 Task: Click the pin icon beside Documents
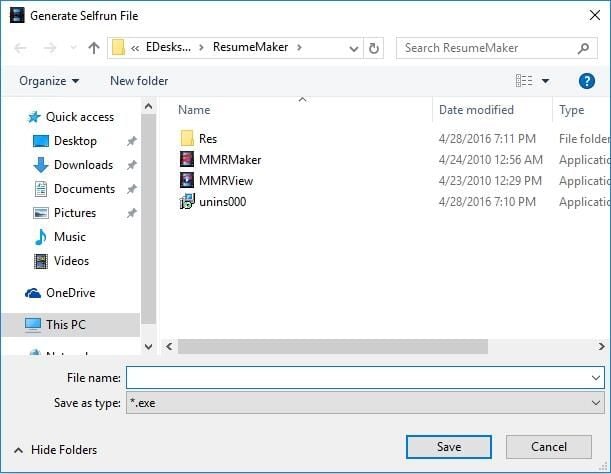(x=132, y=189)
